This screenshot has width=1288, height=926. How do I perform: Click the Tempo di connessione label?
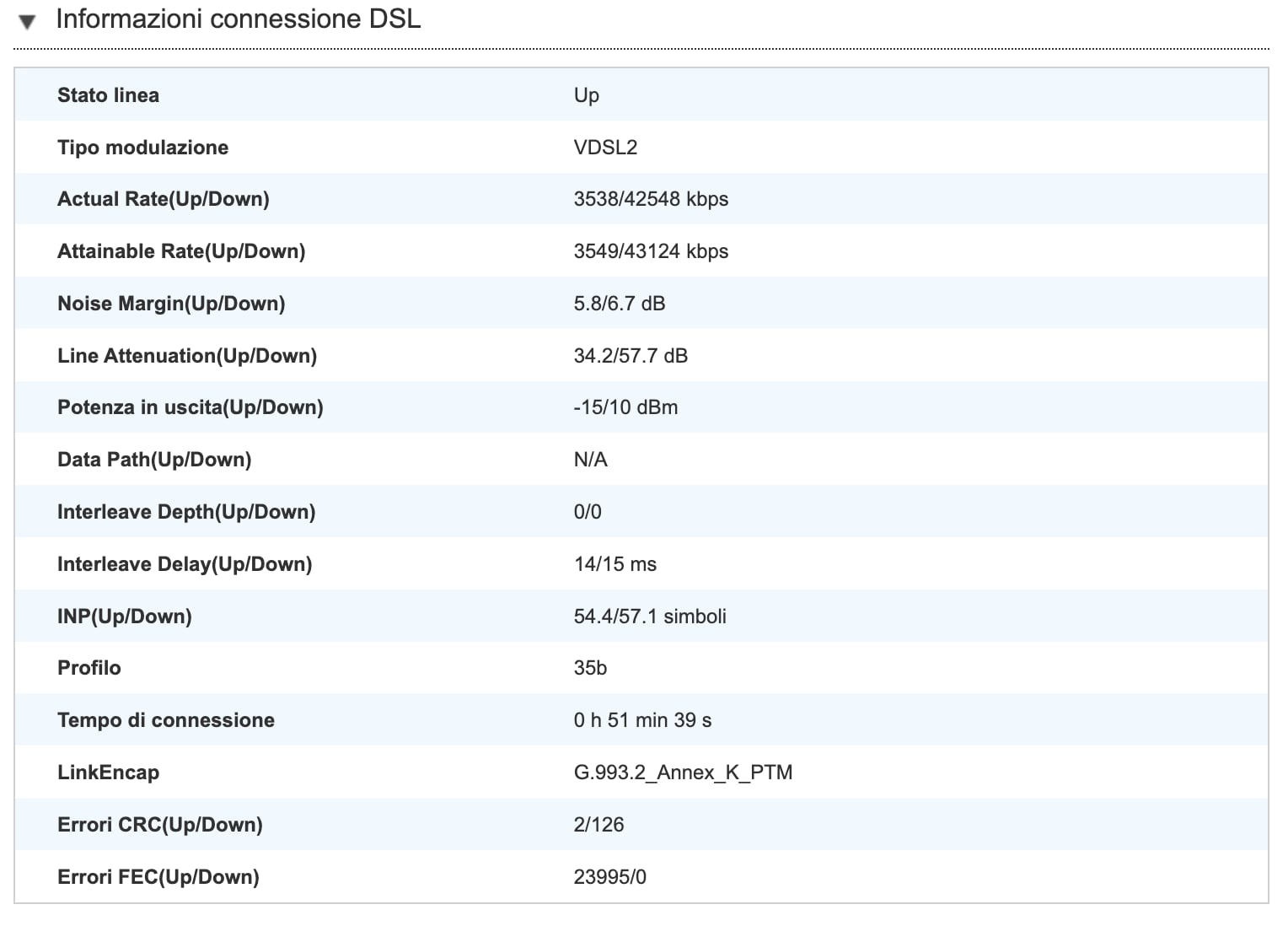coord(165,720)
